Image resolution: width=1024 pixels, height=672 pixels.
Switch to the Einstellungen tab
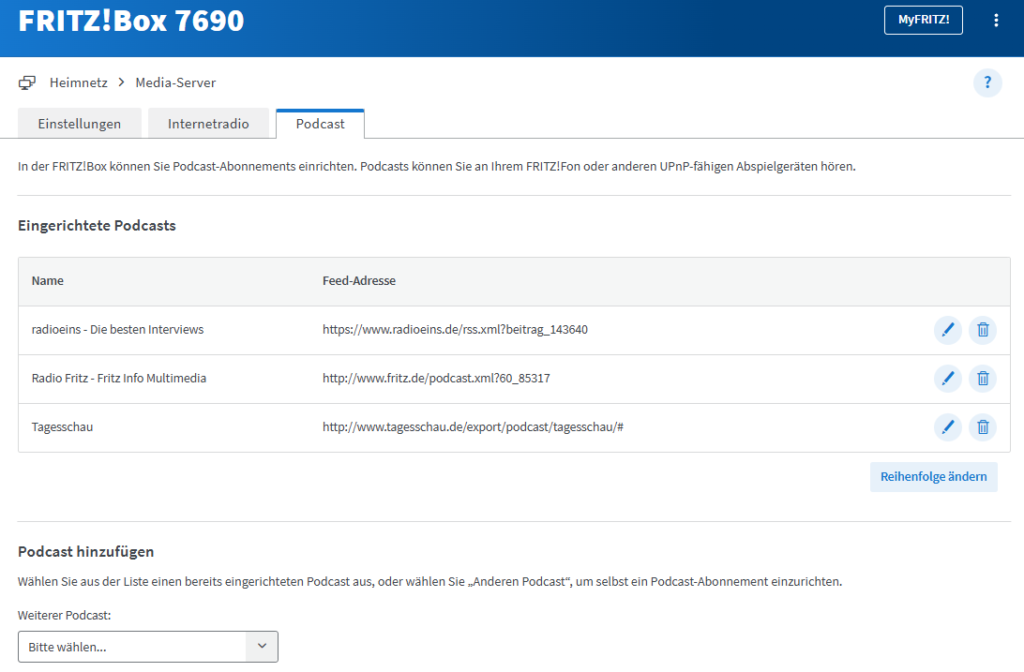pos(79,124)
